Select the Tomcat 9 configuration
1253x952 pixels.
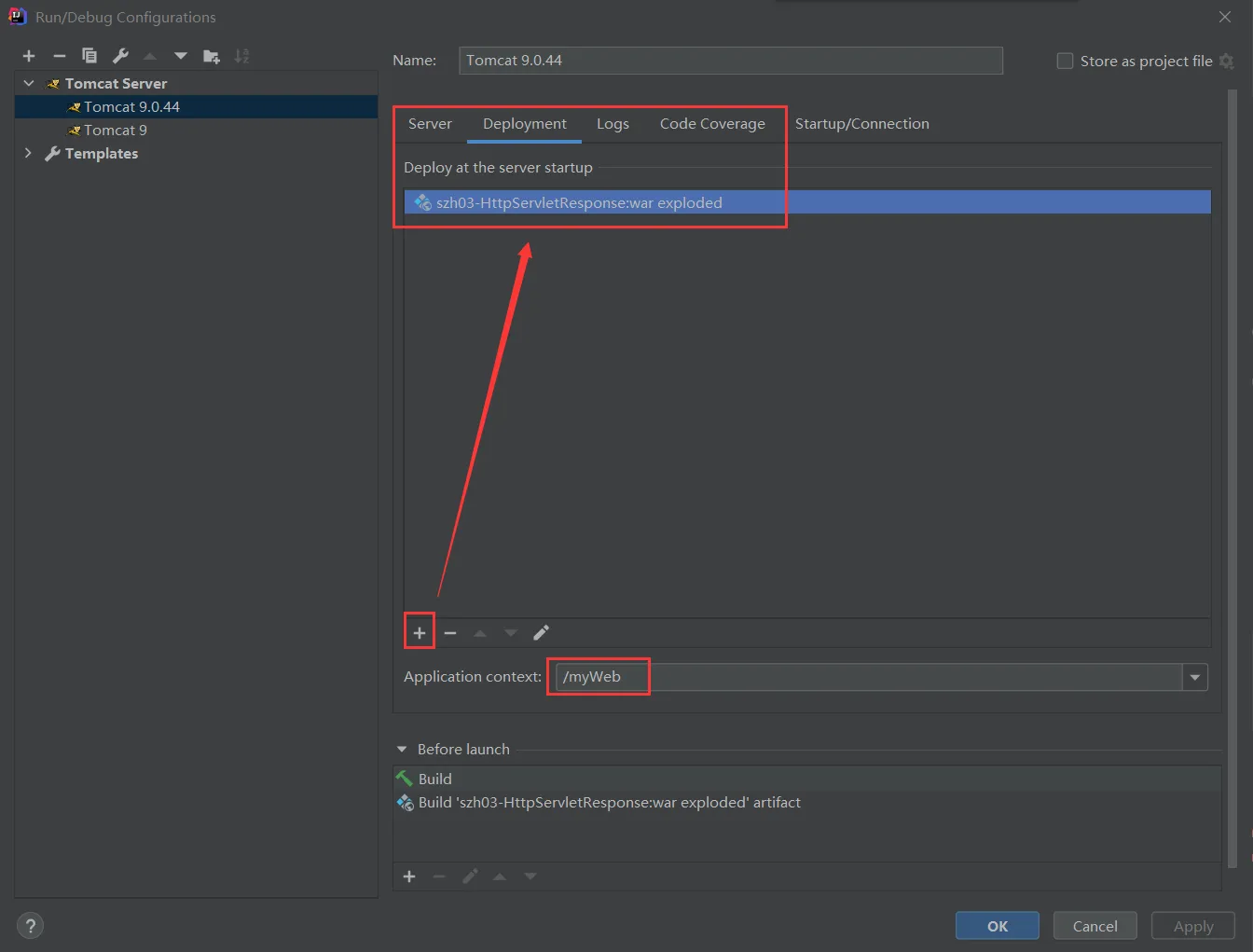pos(197,130)
